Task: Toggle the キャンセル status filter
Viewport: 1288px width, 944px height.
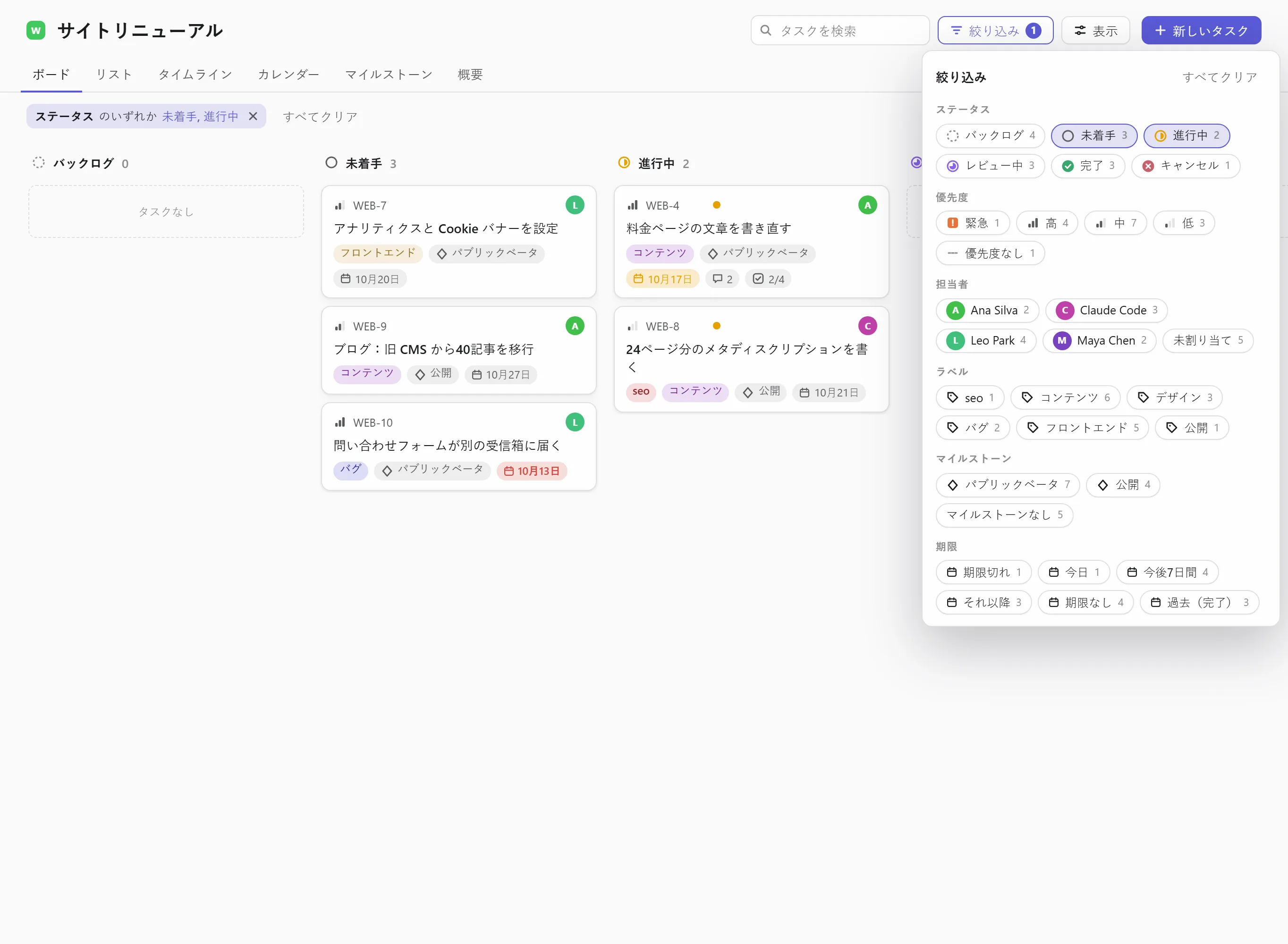Action: (1185, 166)
